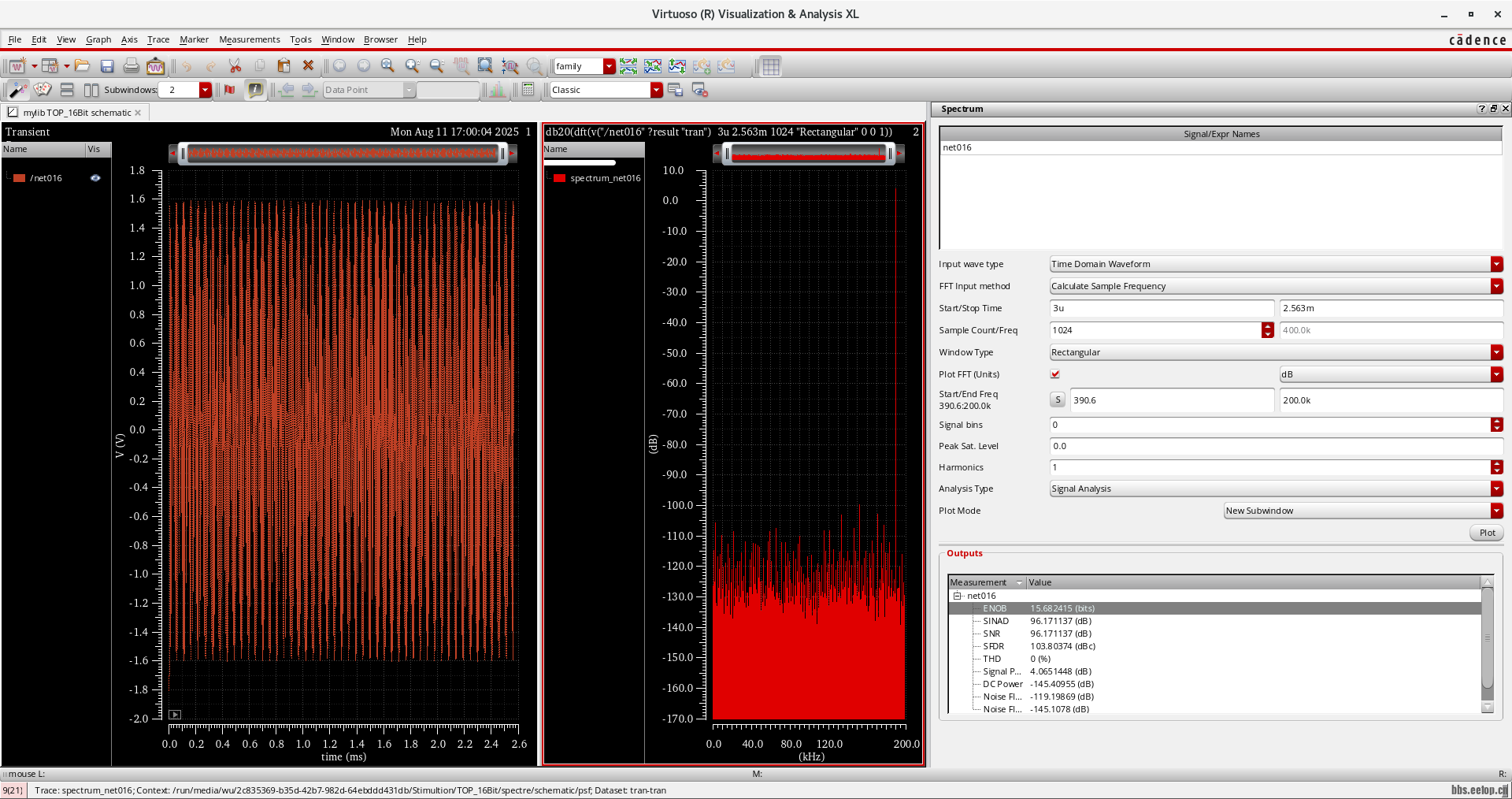Click the print icon
Viewport: 1512px width, 799px height.
point(131,66)
